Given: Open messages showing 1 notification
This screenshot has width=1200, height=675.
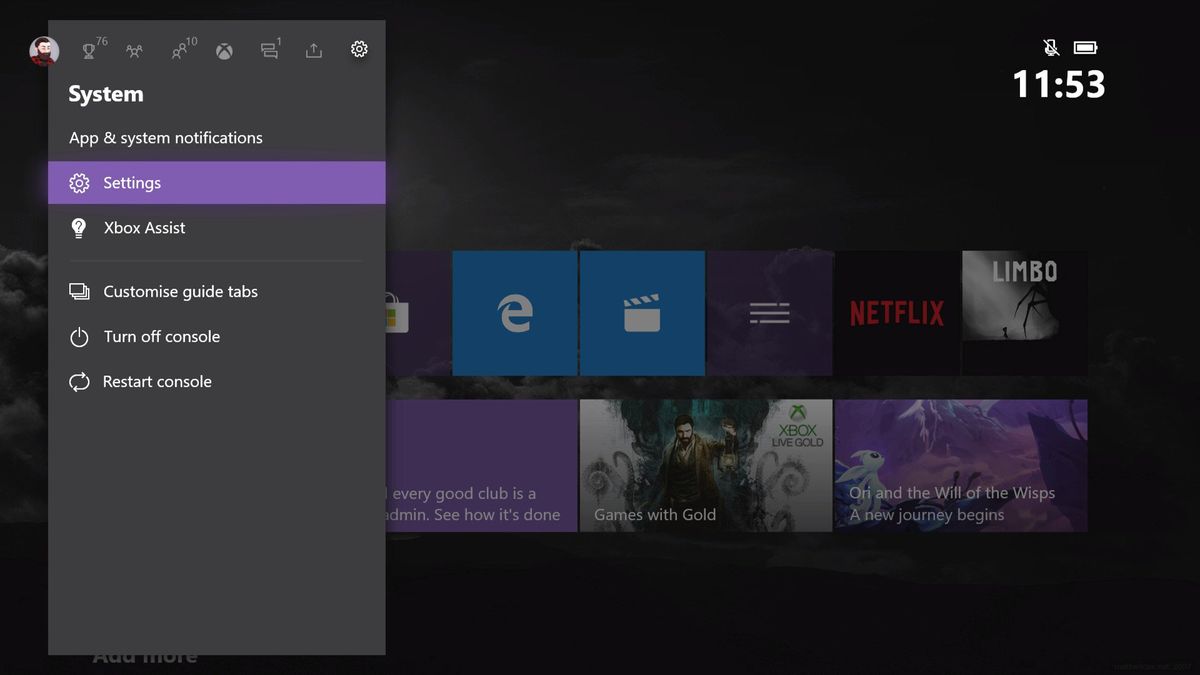Looking at the screenshot, I should coord(268,49).
